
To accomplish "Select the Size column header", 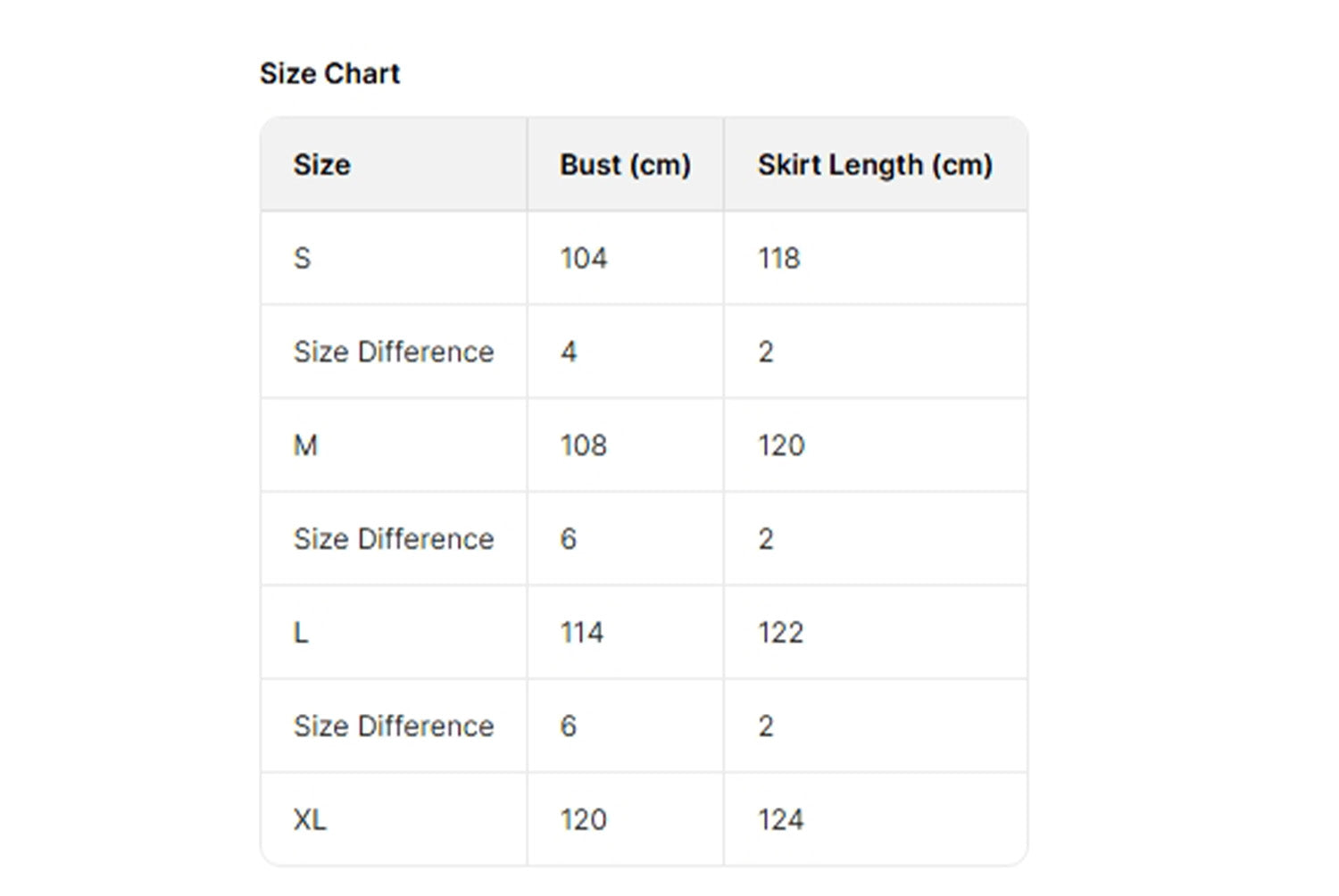I will [x=322, y=165].
